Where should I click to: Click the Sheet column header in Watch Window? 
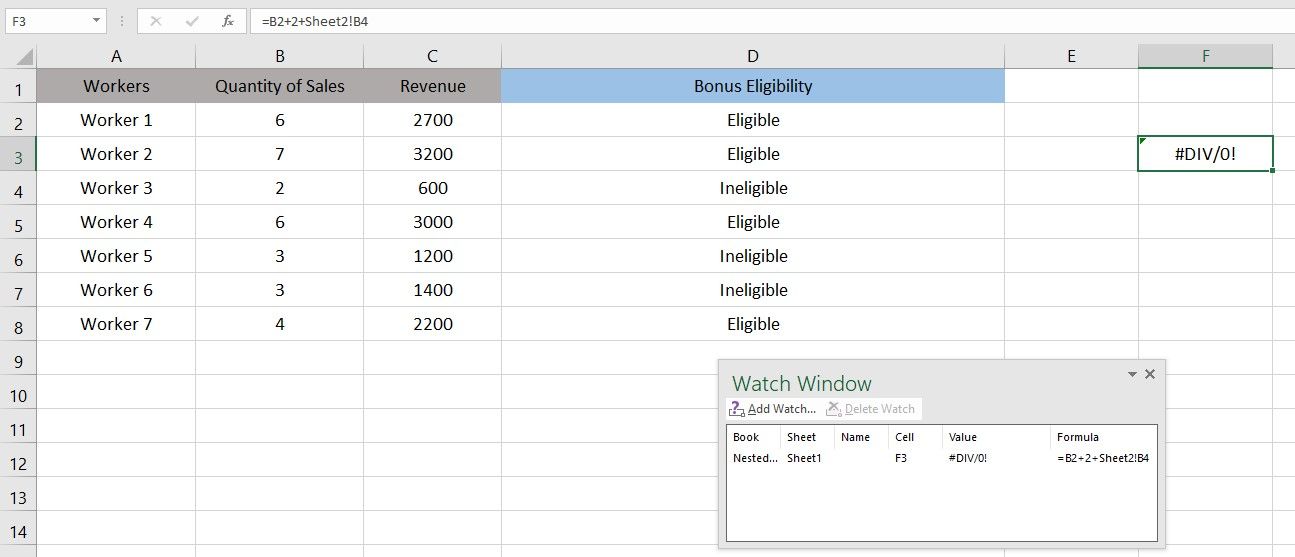point(808,437)
